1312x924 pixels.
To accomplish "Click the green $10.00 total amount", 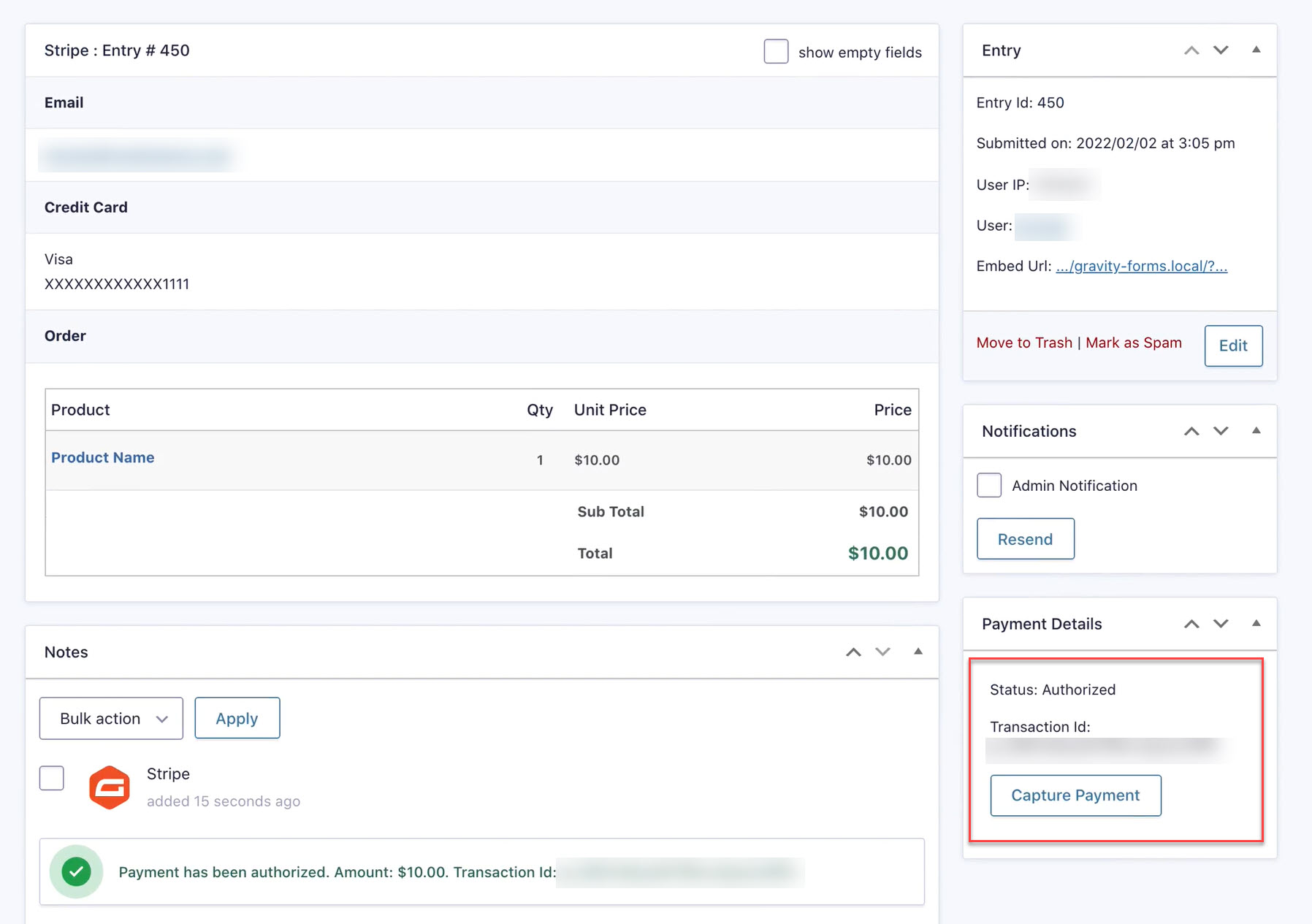I will point(878,553).
